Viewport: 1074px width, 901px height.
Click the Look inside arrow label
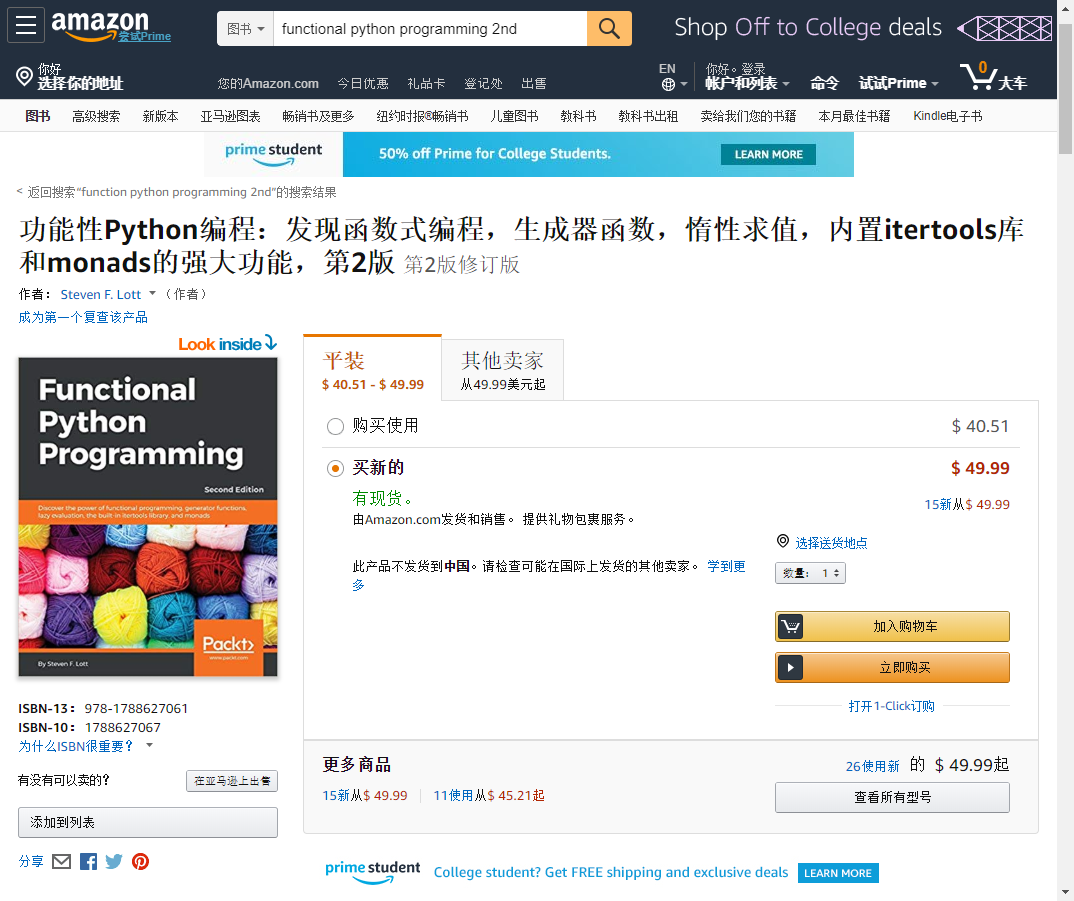pyautogui.click(x=227, y=343)
